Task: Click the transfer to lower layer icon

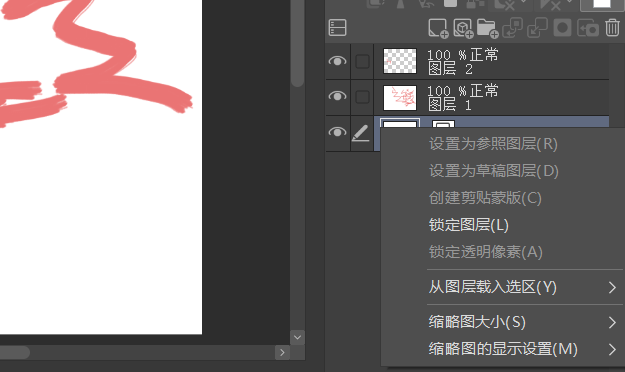Action: tap(512, 28)
